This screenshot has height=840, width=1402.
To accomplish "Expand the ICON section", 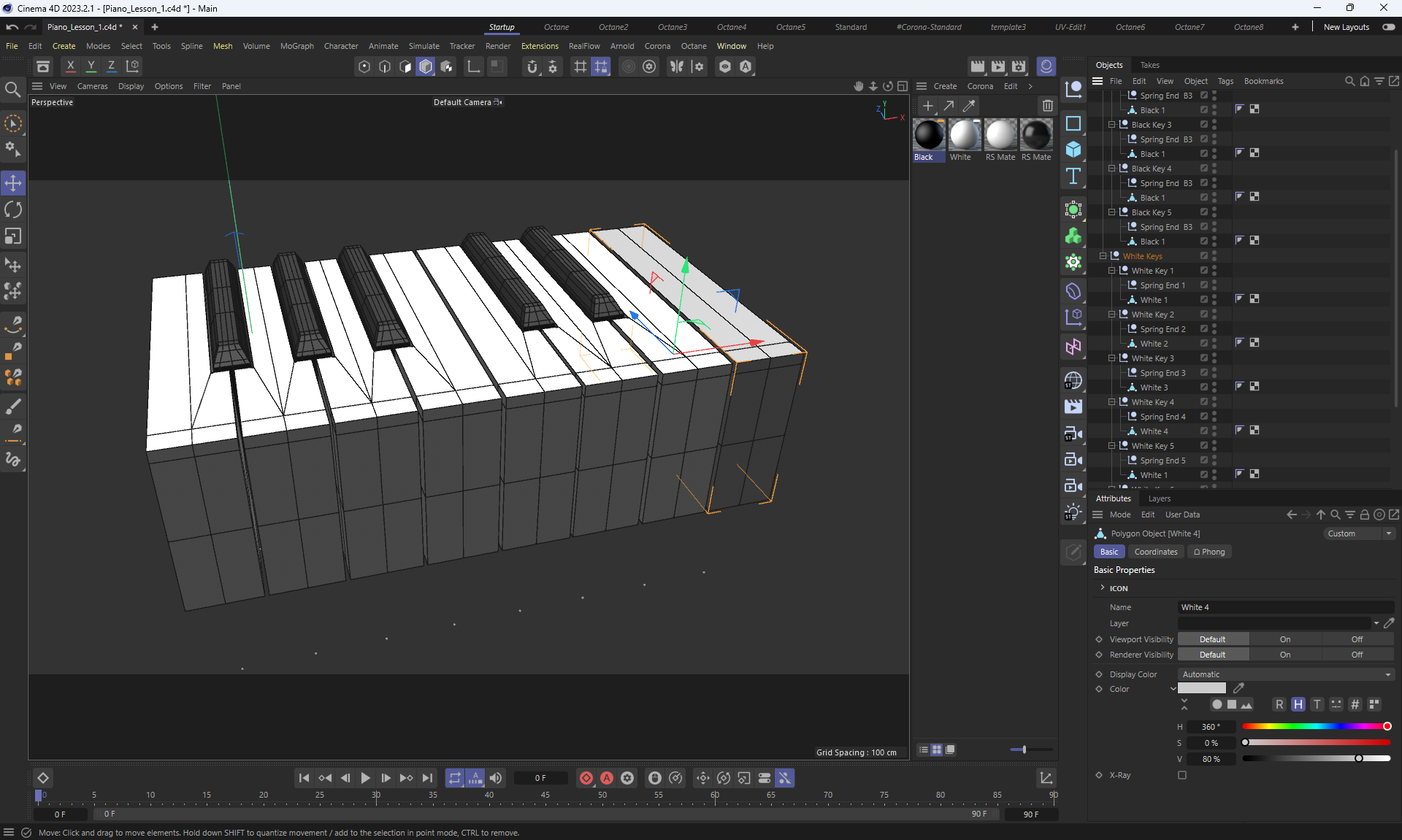I will click(x=1103, y=587).
